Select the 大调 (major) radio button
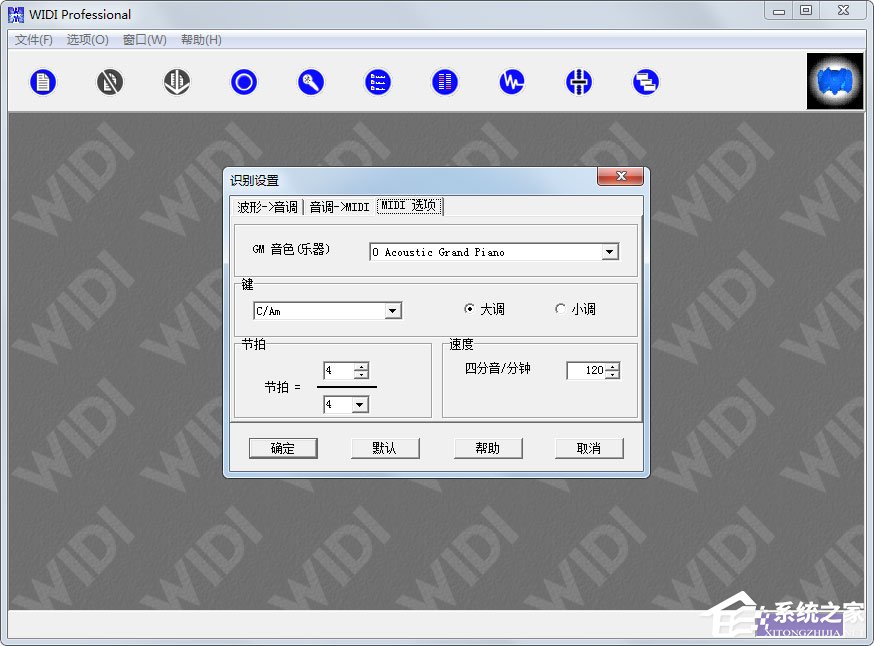Image resolution: width=874 pixels, height=646 pixels. pos(469,308)
